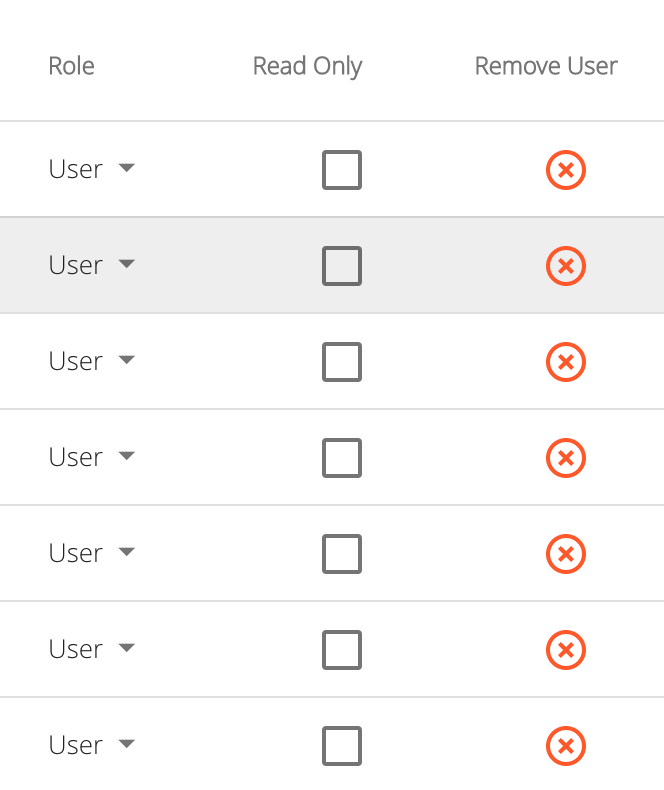
Task: Change role via fourth row dropdown arrow
Action: click(126, 456)
